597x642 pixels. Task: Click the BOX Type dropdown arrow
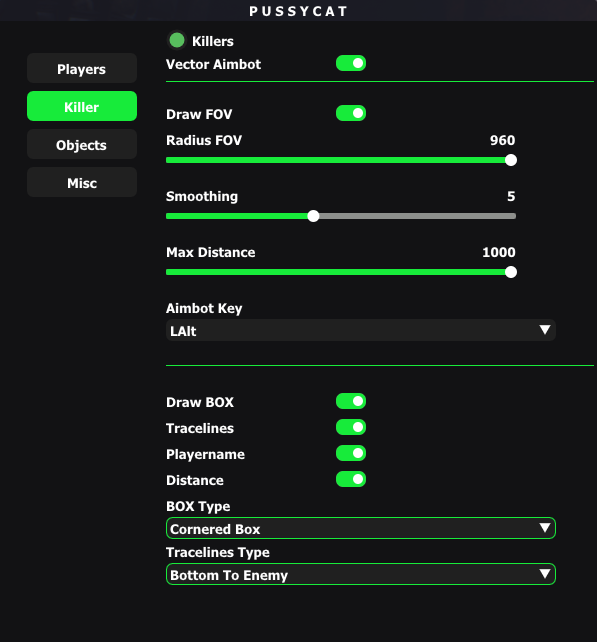click(545, 528)
